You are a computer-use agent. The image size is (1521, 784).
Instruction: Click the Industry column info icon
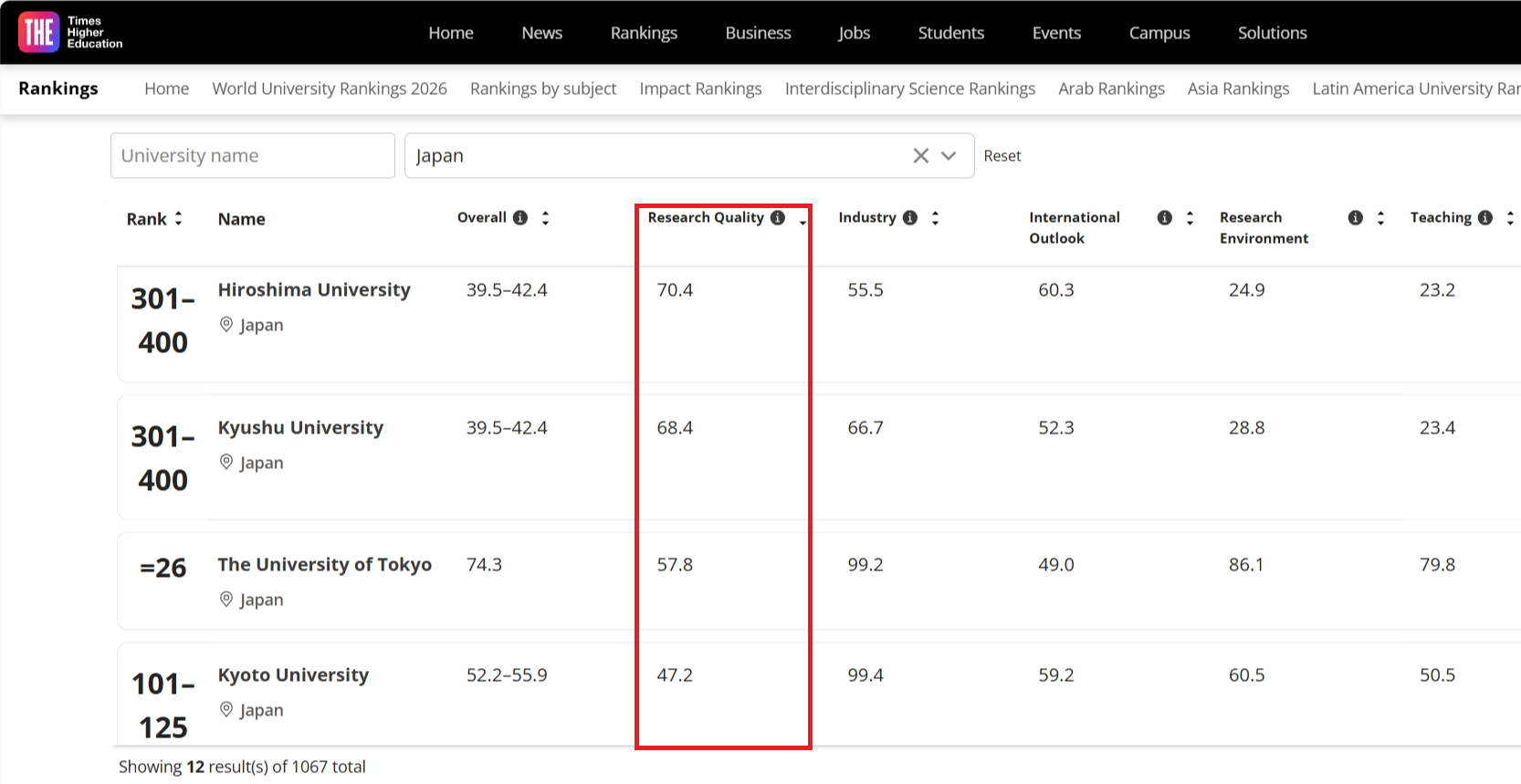coord(910,217)
